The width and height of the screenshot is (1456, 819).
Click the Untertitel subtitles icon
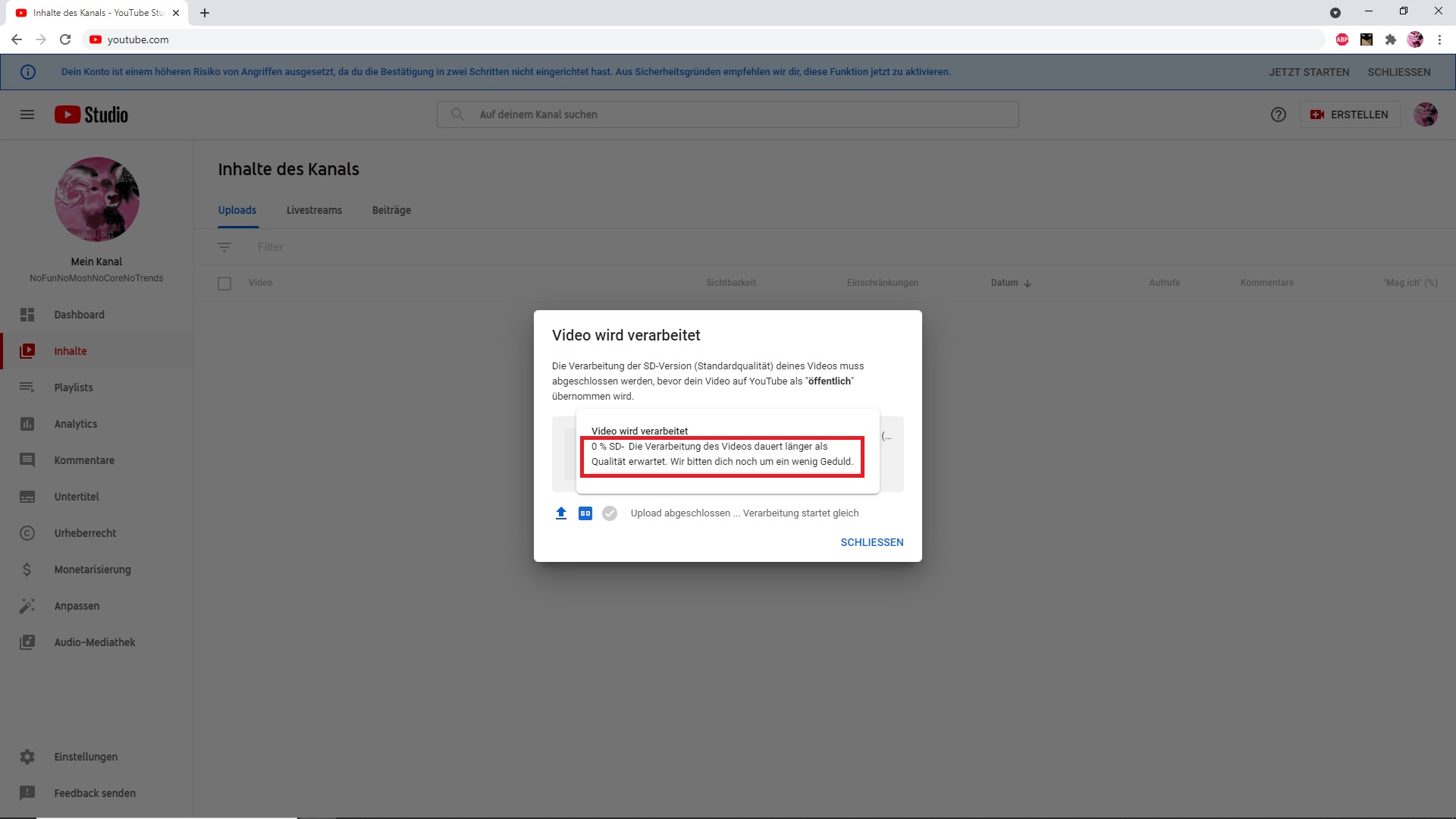point(27,497)
